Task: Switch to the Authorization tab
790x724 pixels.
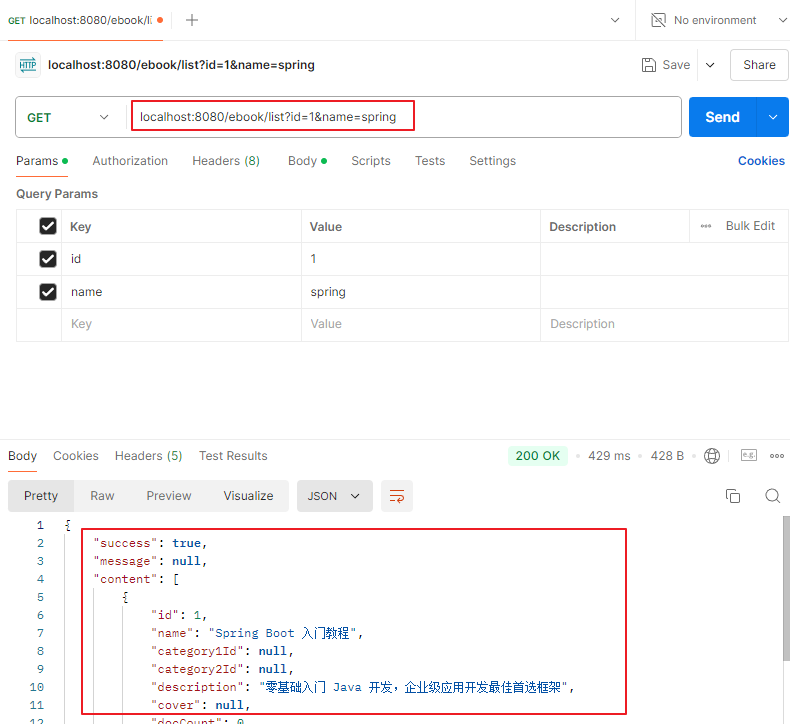Action: [130, 161]
